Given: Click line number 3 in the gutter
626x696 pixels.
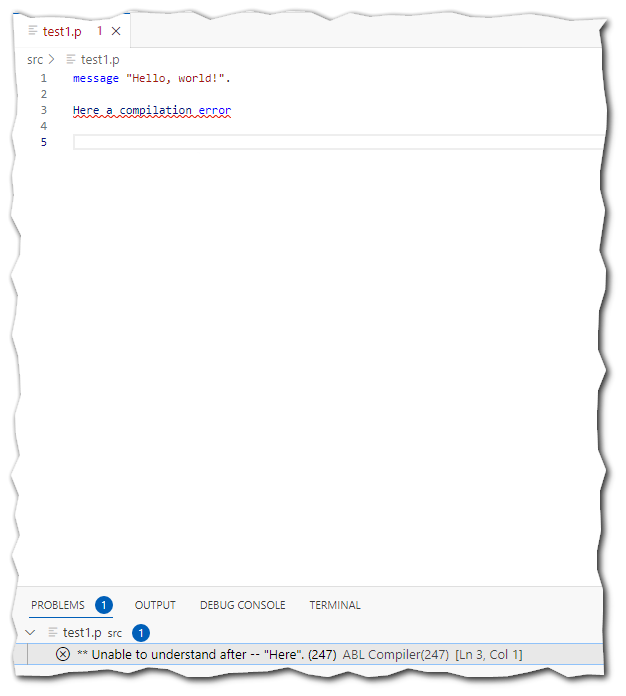Looking at the screenshot, I should 44,110.
